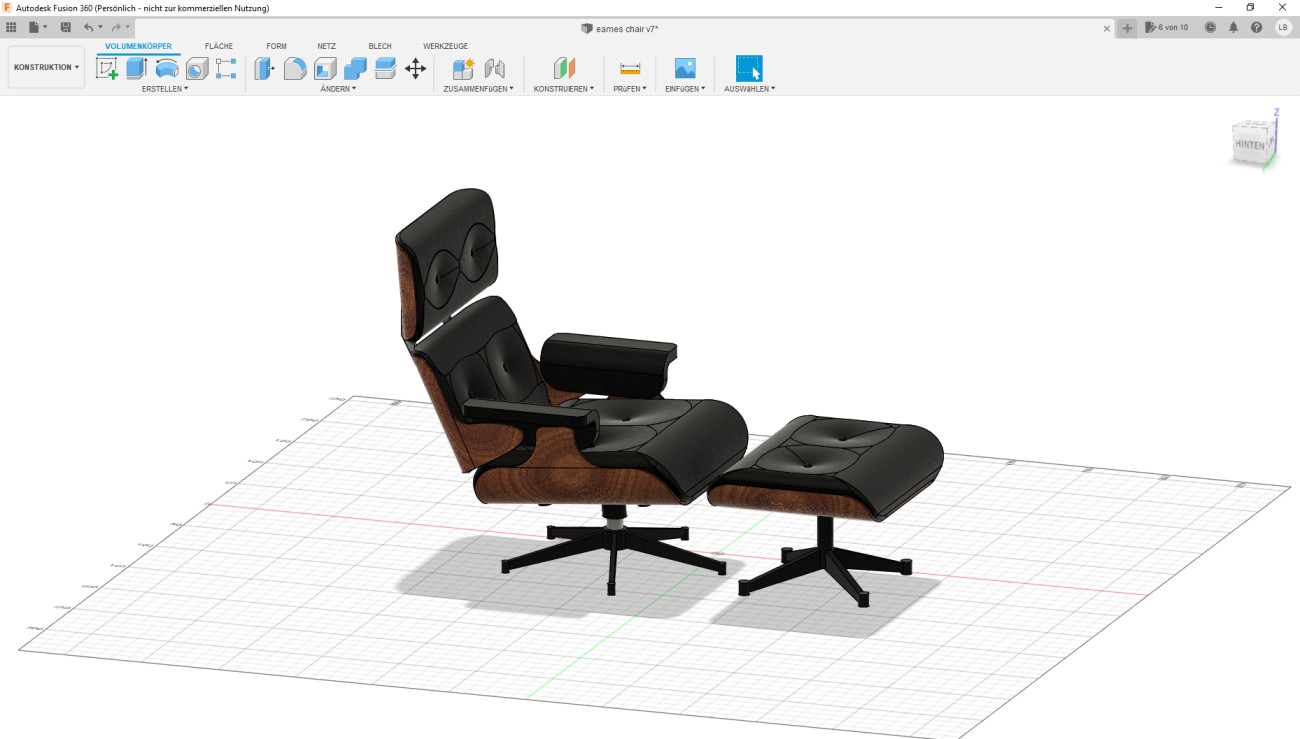
Task: Switch to the FLÄCHE tab
Action: (219, 46)
